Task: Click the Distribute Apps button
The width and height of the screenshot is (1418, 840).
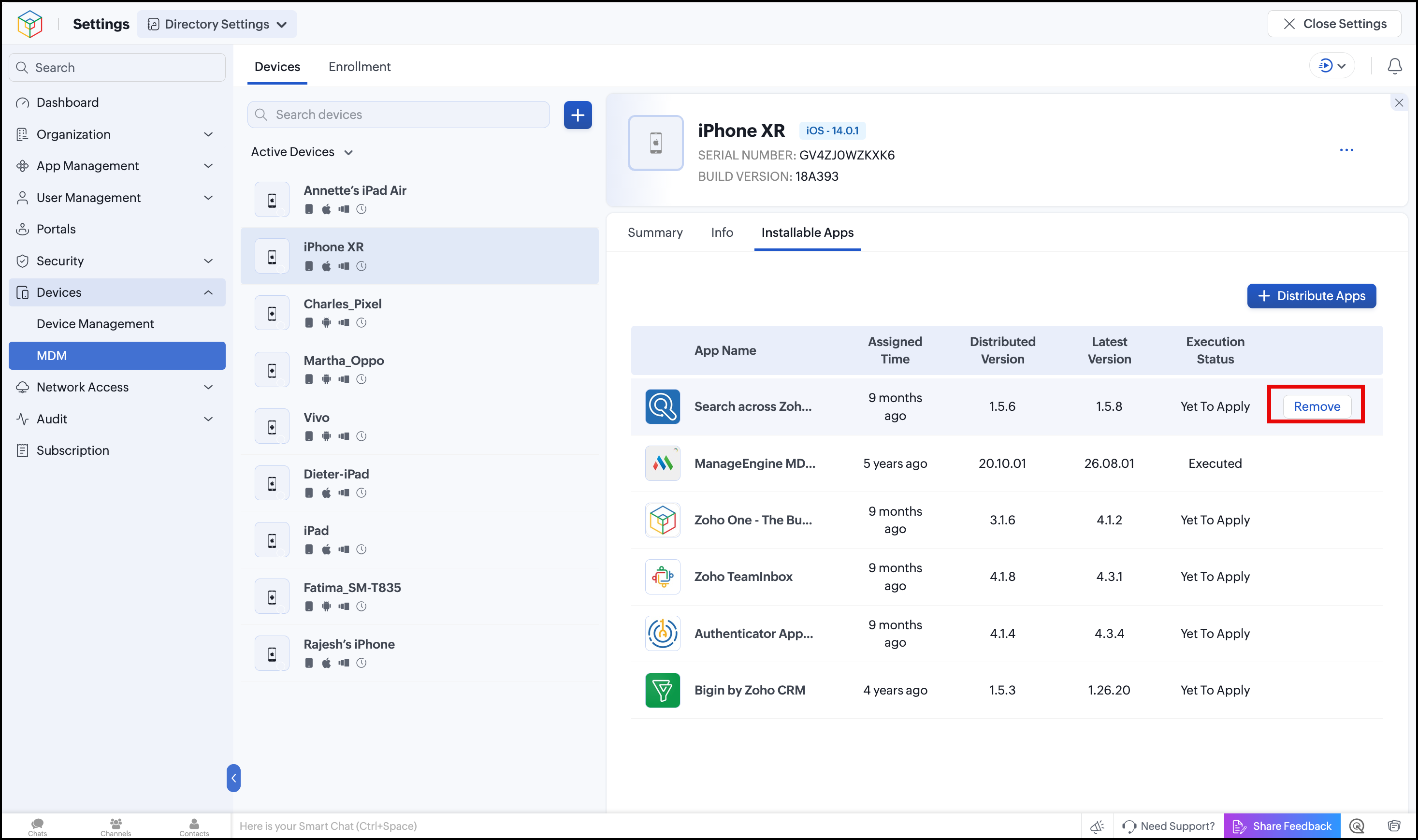Action: [x=1312, y=296]
